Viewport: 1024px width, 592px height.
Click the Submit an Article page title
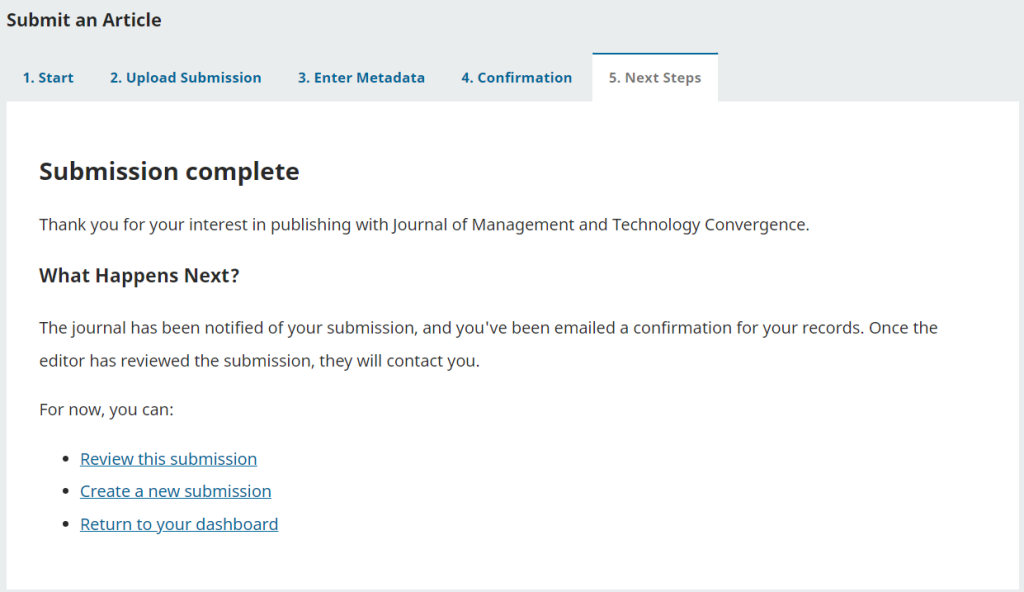(x=84, y=20)
